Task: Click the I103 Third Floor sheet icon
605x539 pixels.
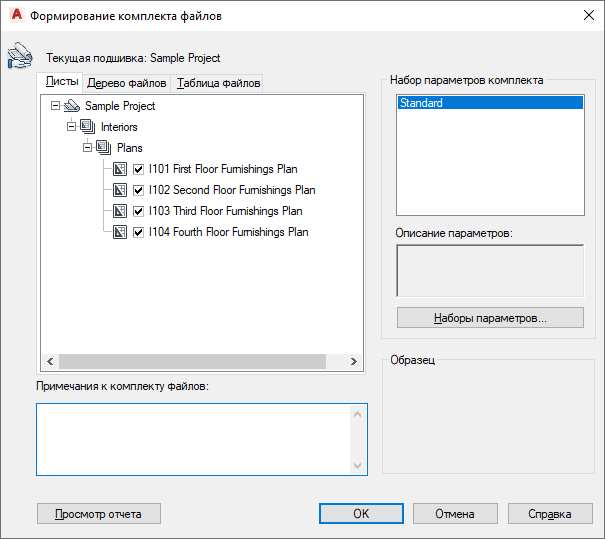Action: [x=120, y=211]
